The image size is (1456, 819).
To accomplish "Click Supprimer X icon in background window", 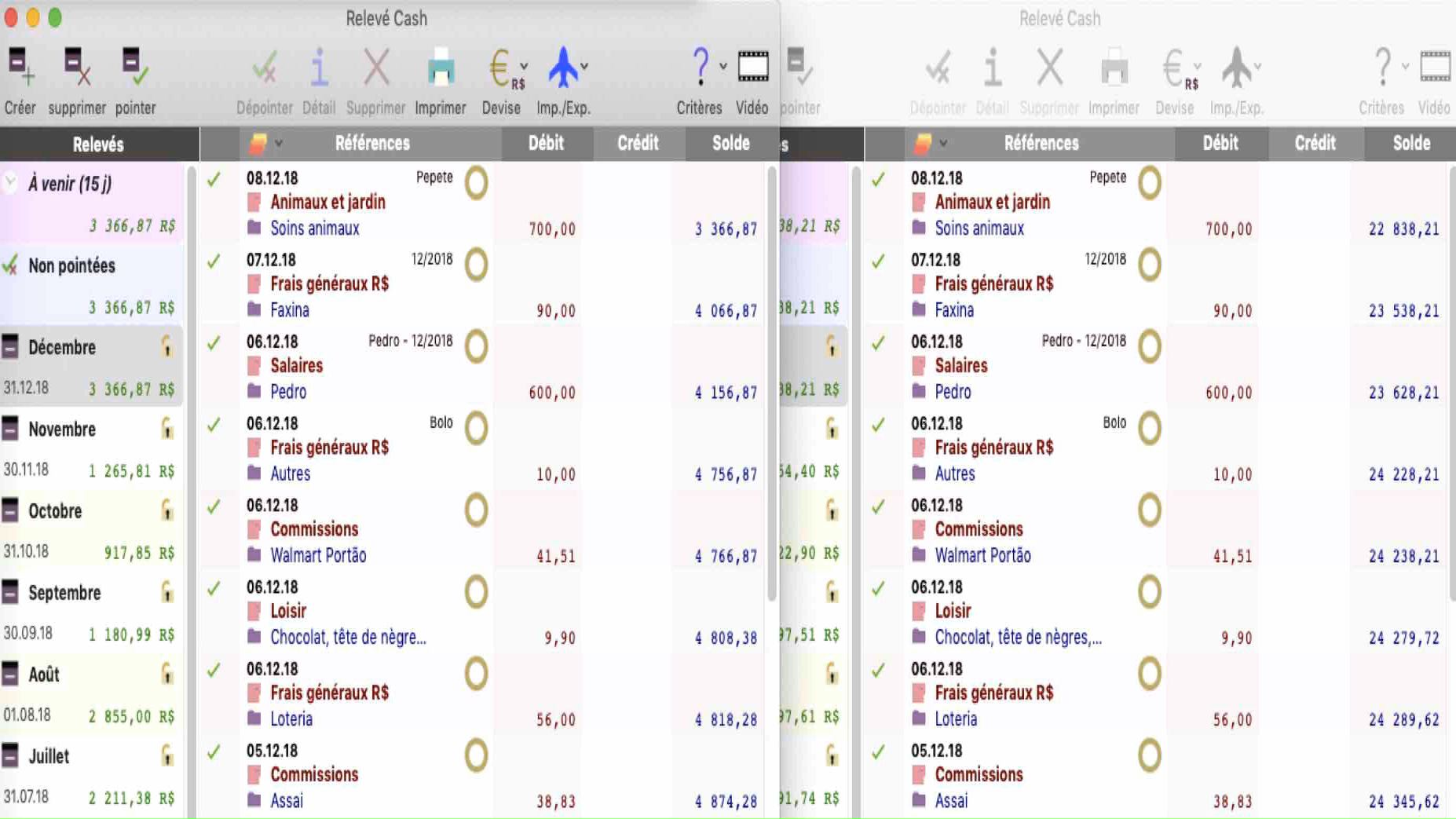I will pos(1050,68).
